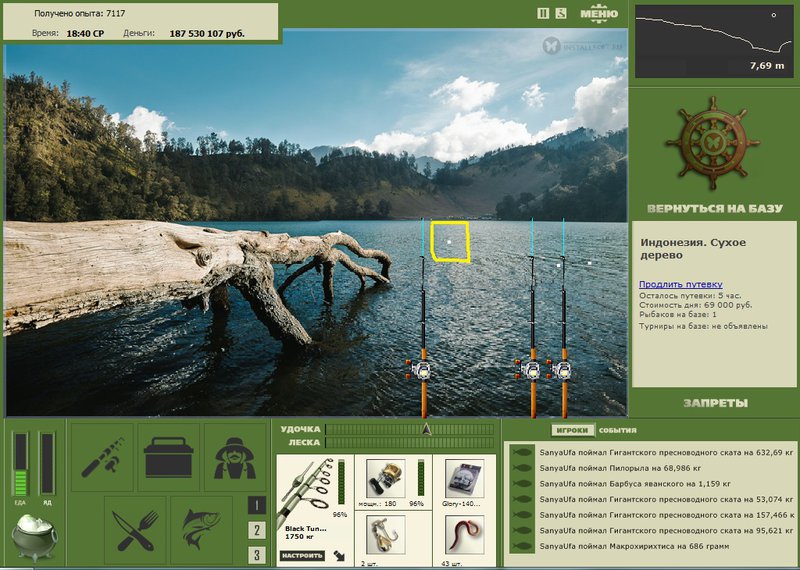Viewport: 800px width, 570px height.
Task: Open the МЕНЮ menu
Action: click(599, 14)
